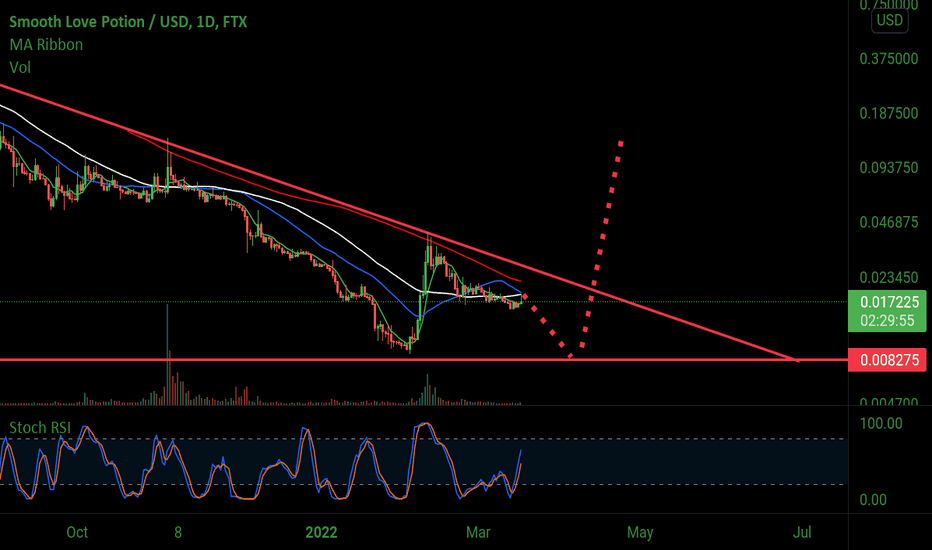The width and height of the screenshot is (932, 550).
Task: Click the 0.375000 price axis value
Action: [x=889, y=58]
